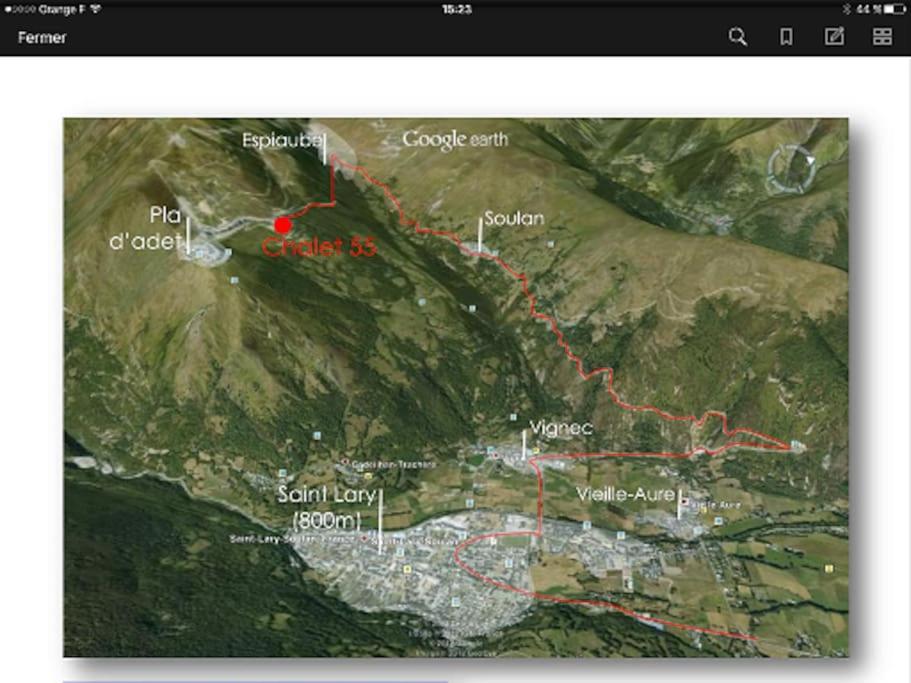Tap the Fermer close button

42,38
